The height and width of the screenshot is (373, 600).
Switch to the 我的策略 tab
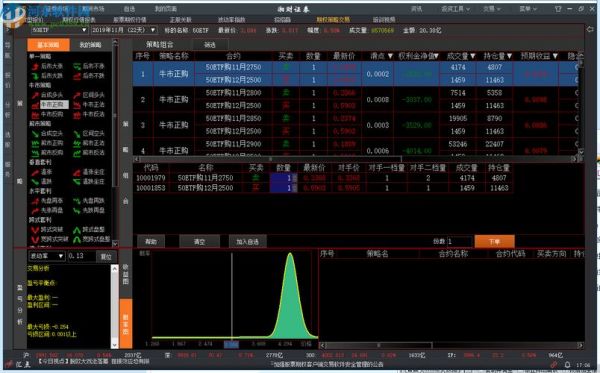click(x=90, y=45)
